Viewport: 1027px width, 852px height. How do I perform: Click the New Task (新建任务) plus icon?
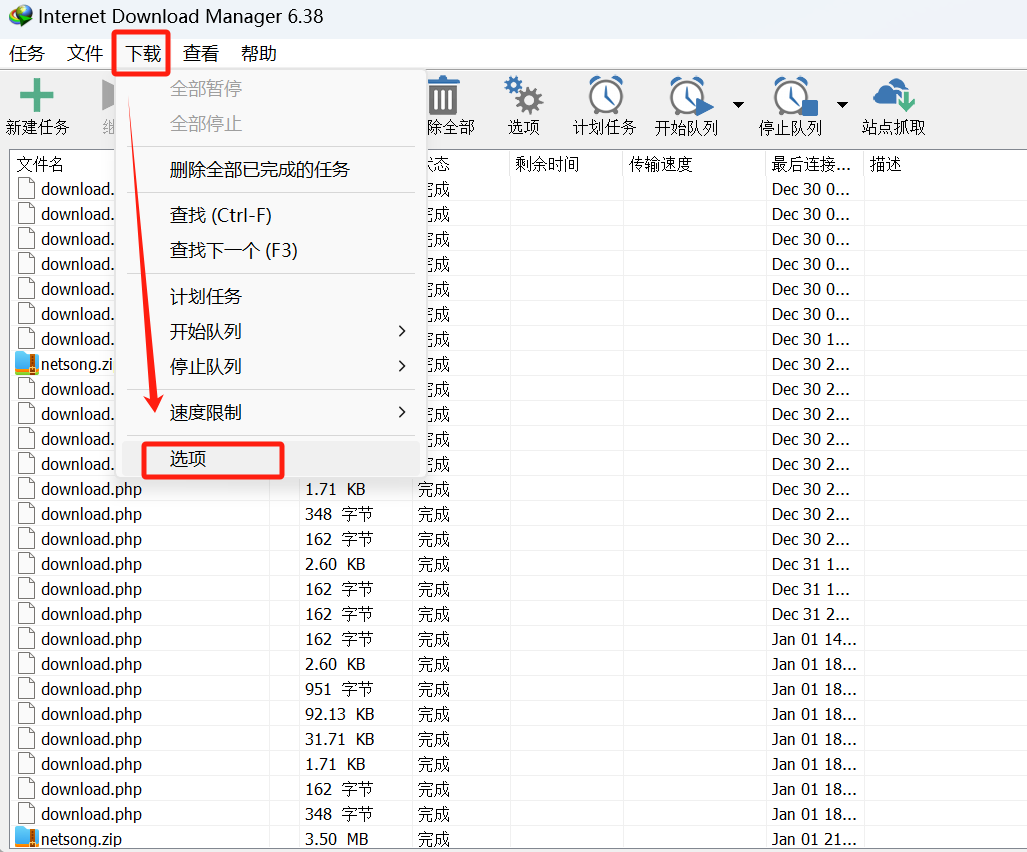[x=37, y=96]
